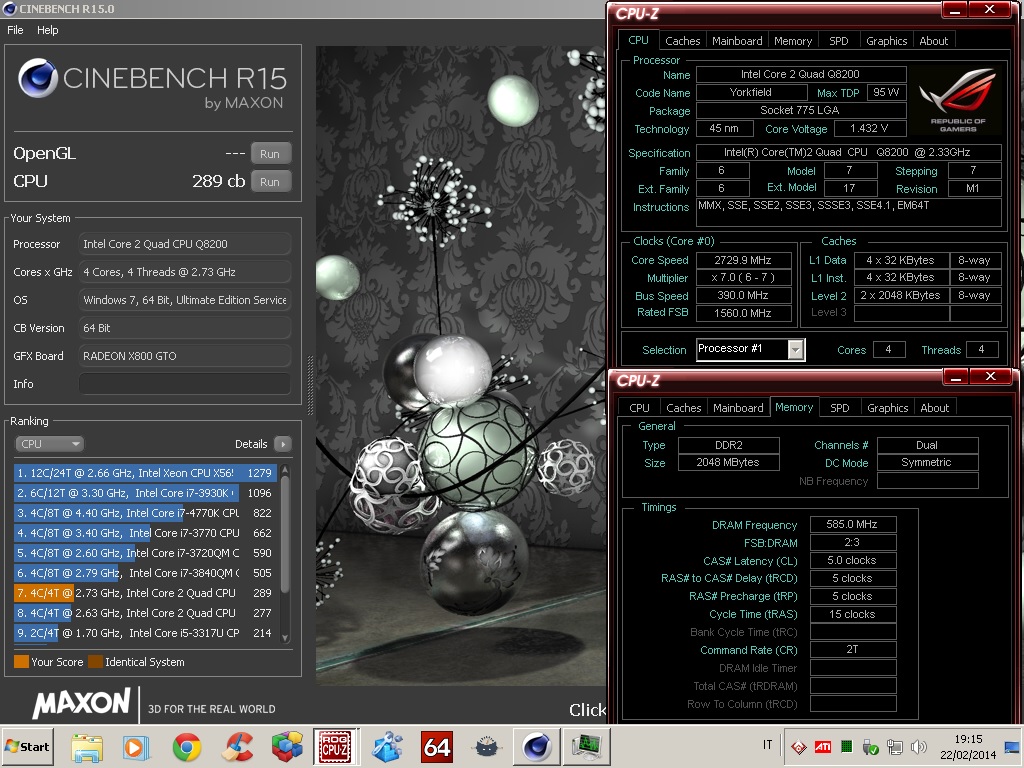The image size is (1024, 768).
Task: Click the clock showing 19:15
Action: [x=968, y=739]
